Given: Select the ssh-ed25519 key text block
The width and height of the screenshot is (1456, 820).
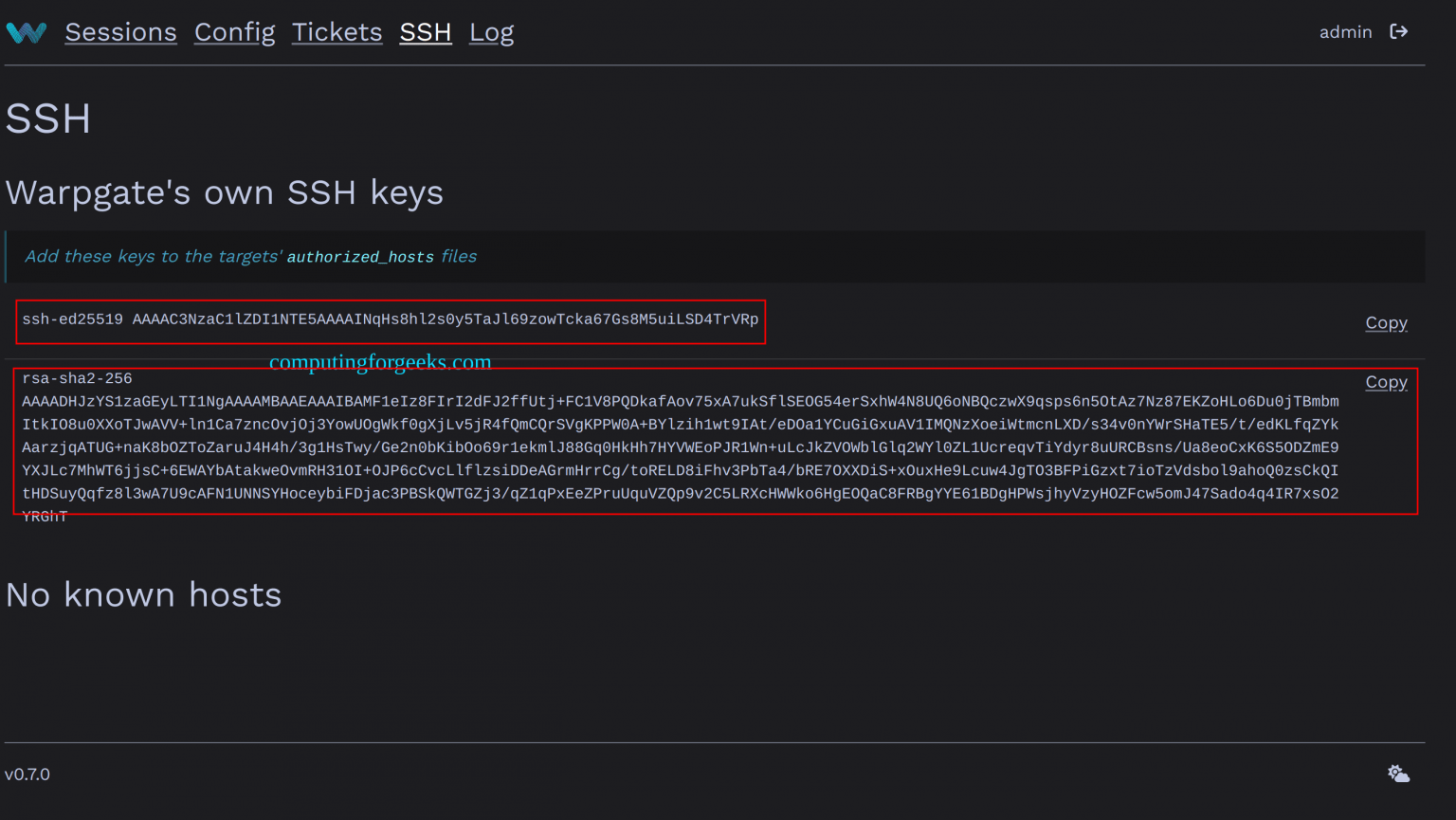Looking at the screenshot, I should click(x=391, y=321).
